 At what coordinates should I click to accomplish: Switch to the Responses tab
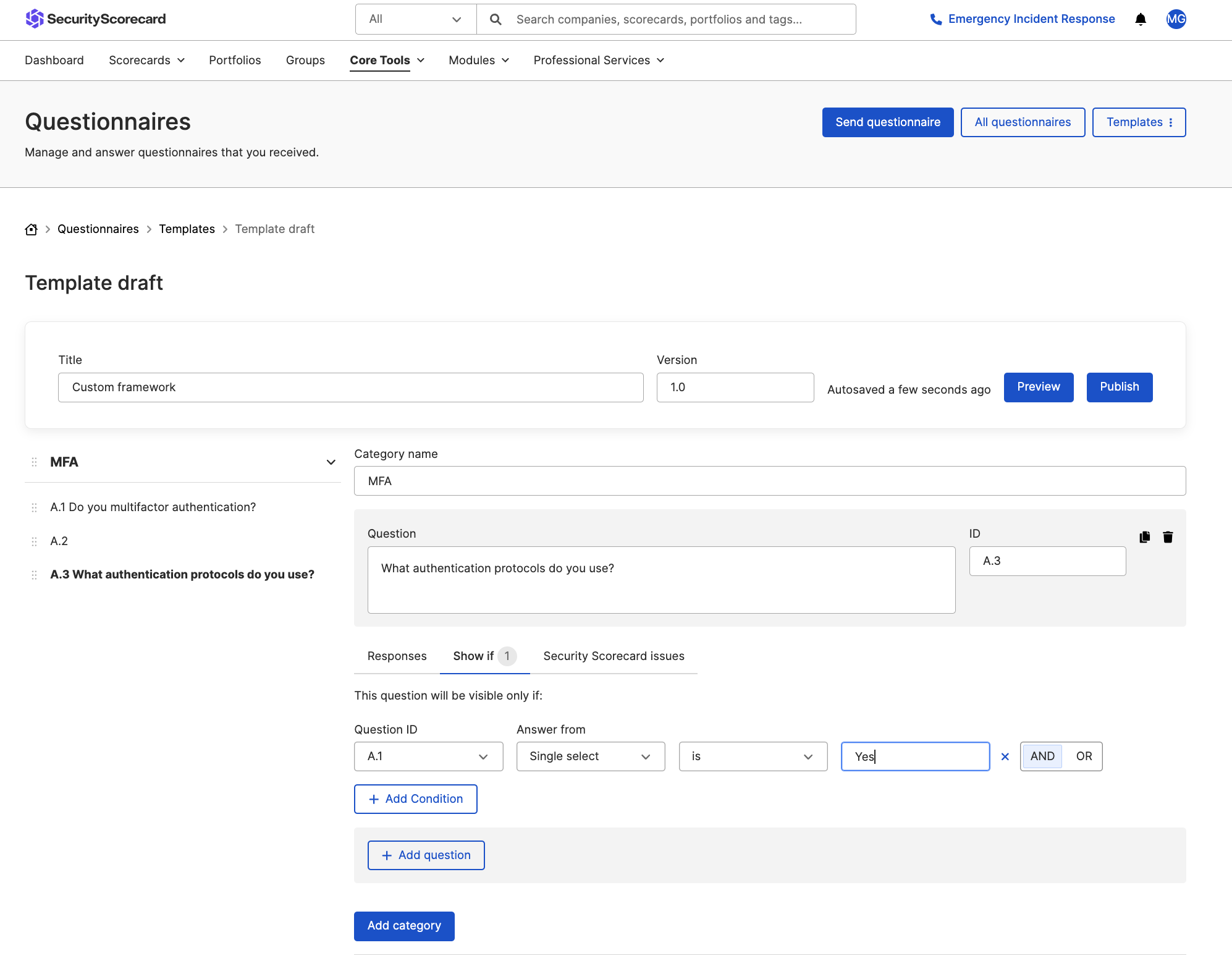tap(397, 656)
